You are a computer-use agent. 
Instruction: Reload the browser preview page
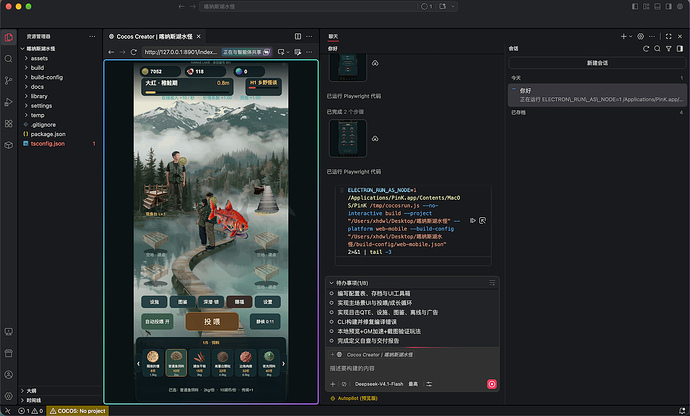tap(134, 52)
